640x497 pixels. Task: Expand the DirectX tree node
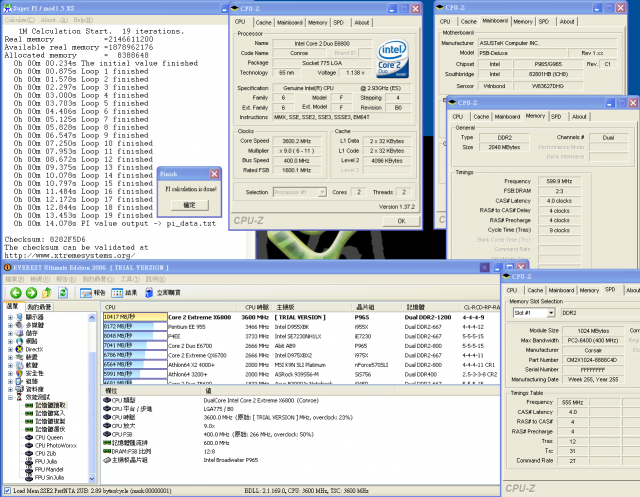pos(10,349)
